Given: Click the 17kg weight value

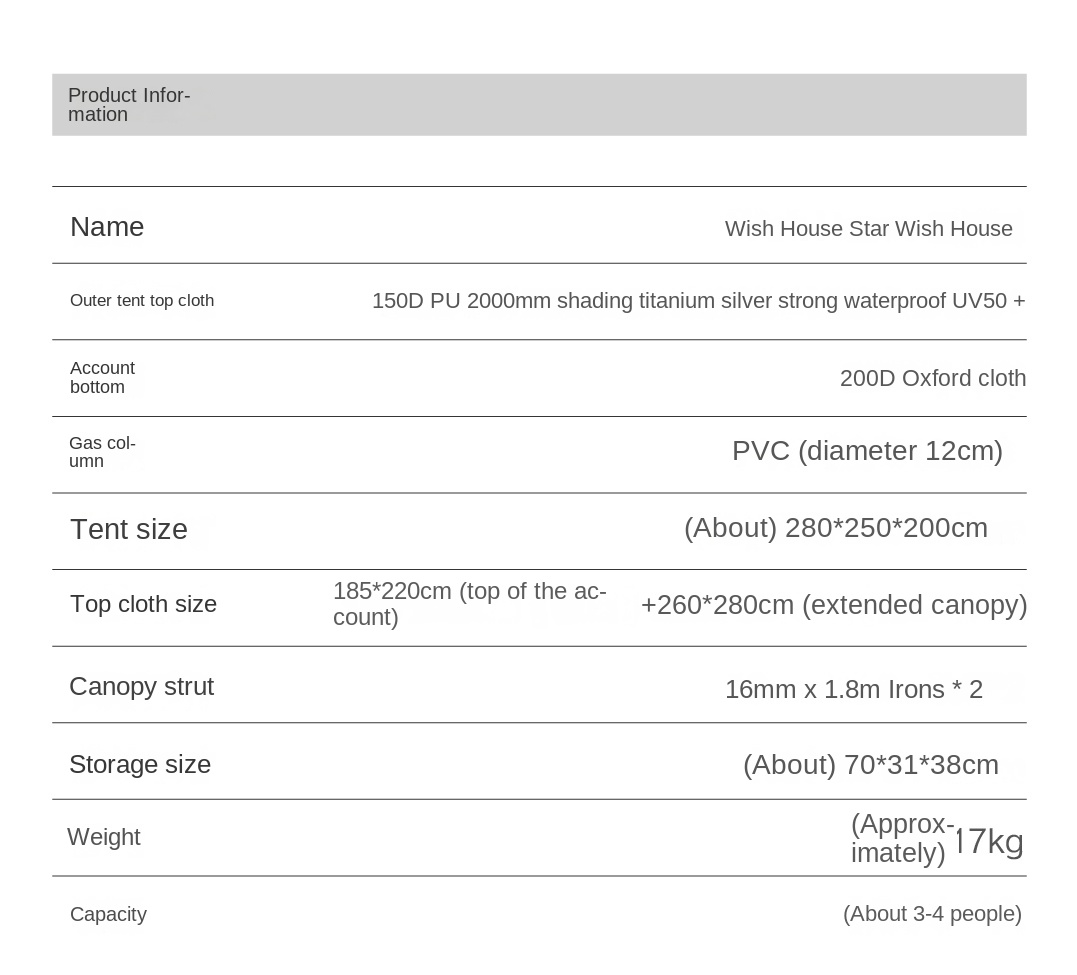Looking at the screenshot, I should click(989, 841).
